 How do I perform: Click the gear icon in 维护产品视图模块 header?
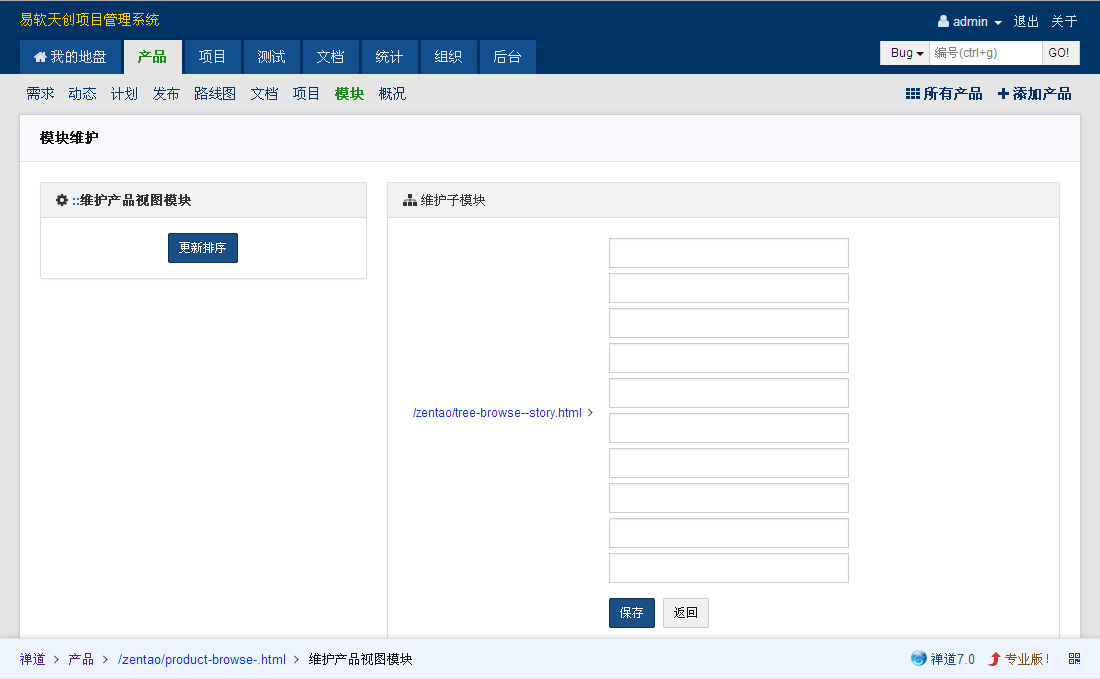click(62, 200)
